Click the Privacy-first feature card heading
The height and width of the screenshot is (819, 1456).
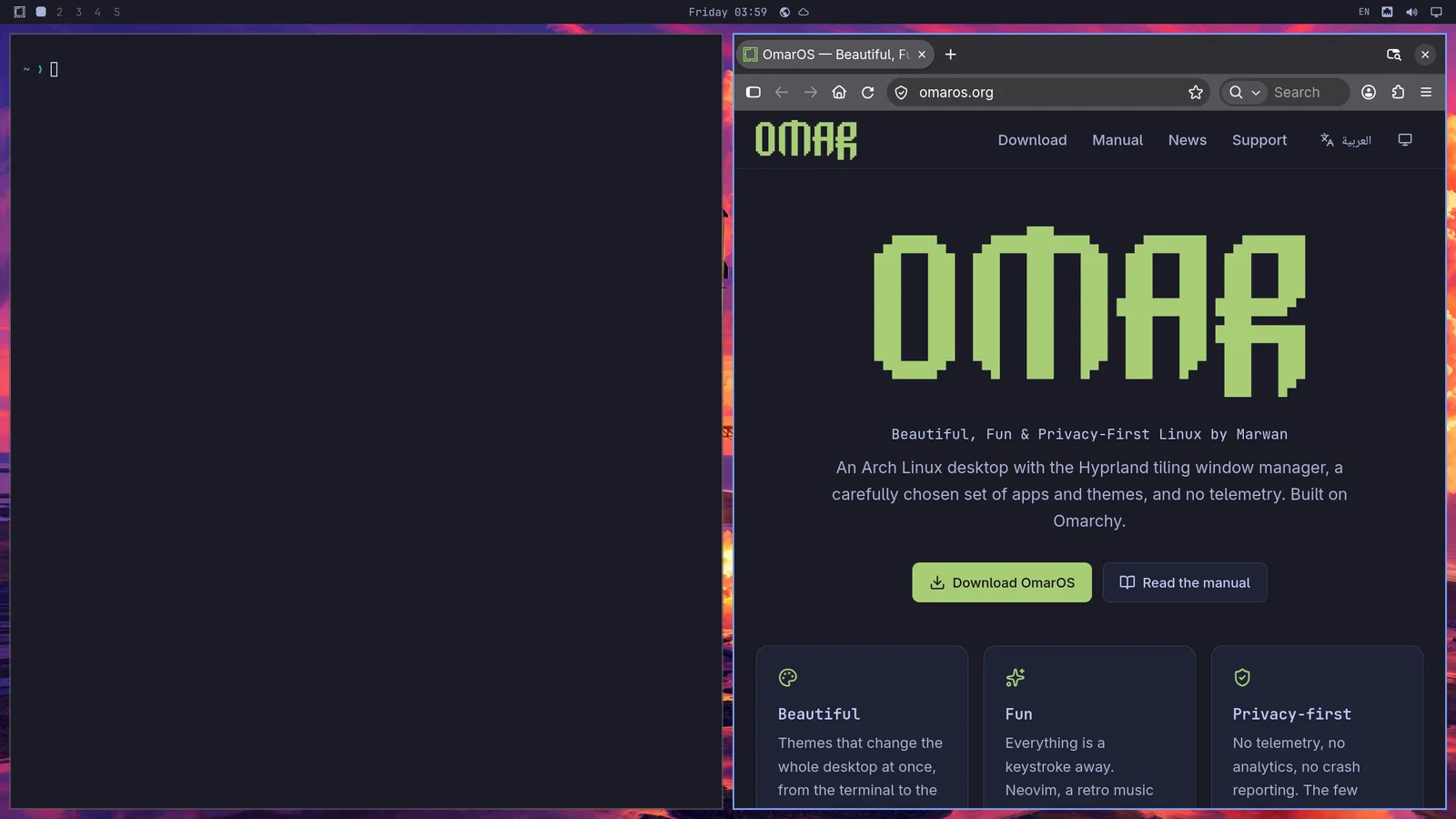coord(1292,714)
